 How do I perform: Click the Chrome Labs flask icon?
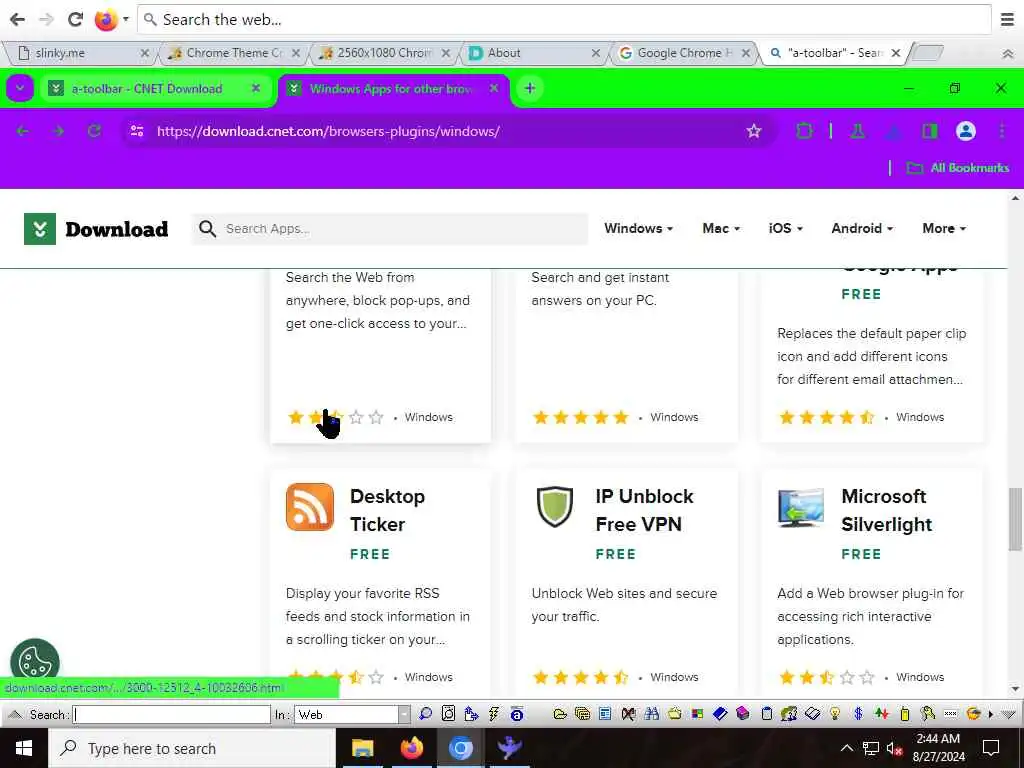tap(857, 131)
